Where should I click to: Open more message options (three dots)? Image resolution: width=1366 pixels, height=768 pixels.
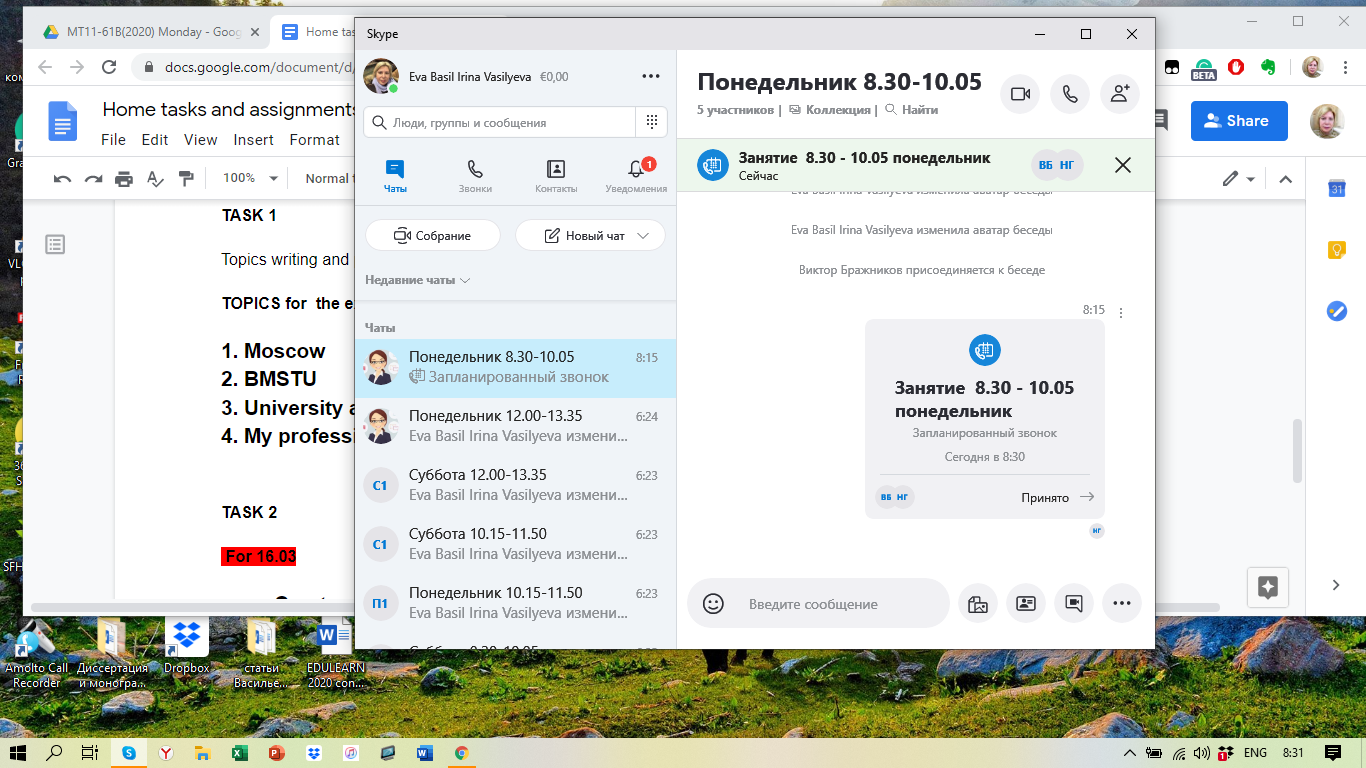point(1121,604)
